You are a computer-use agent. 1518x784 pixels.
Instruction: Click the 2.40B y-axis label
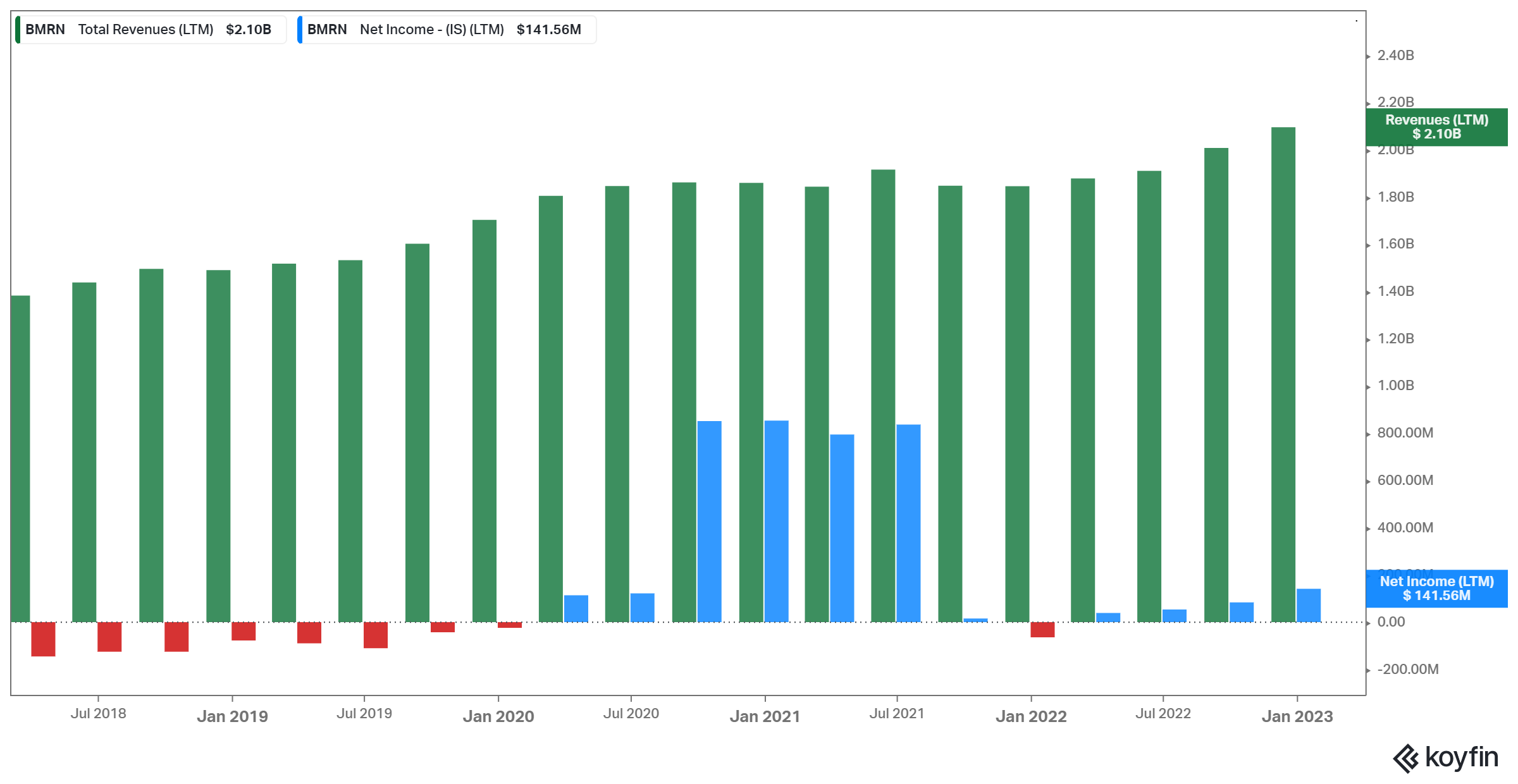[x=1395, y=56]
